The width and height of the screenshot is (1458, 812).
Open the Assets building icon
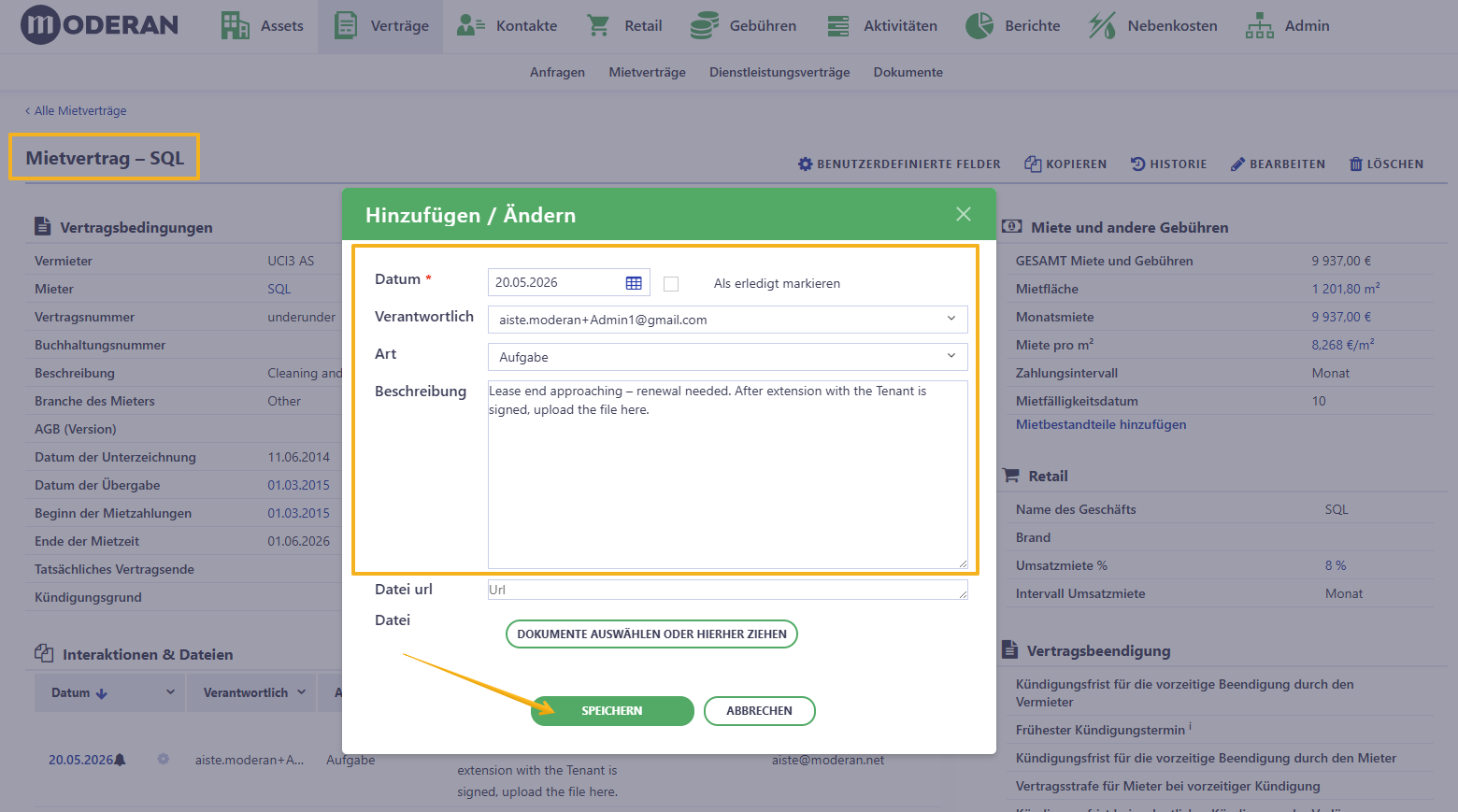click(x=235, y=25)
